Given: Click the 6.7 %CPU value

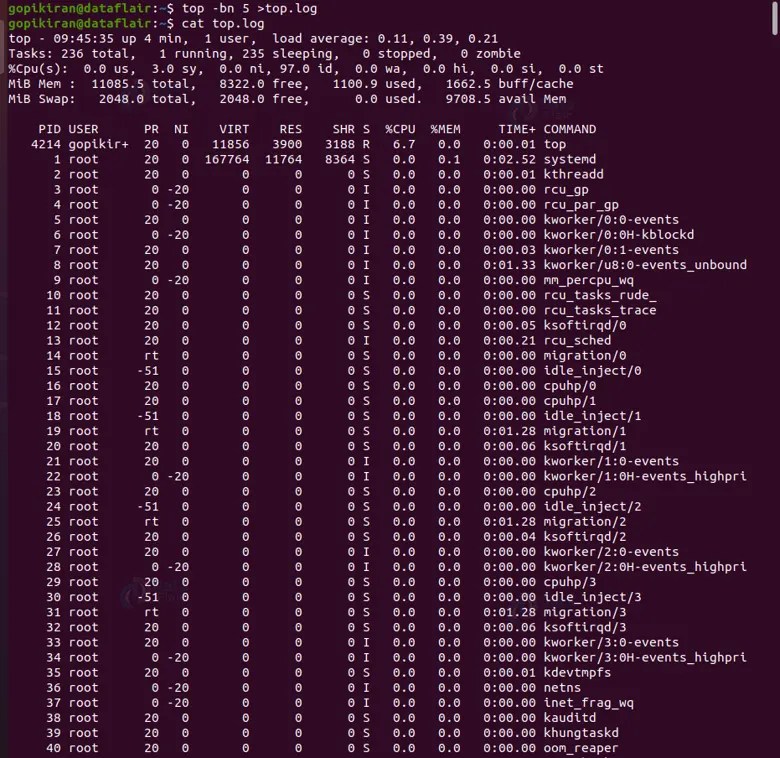Looking at the screenshot, I should click(x=403, y=144).
